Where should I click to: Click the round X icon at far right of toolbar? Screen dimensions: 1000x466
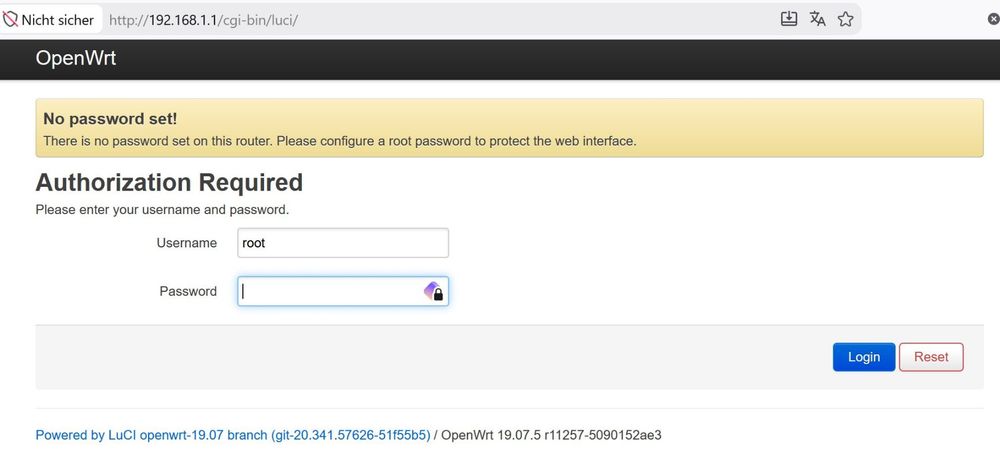click(993, 20)
